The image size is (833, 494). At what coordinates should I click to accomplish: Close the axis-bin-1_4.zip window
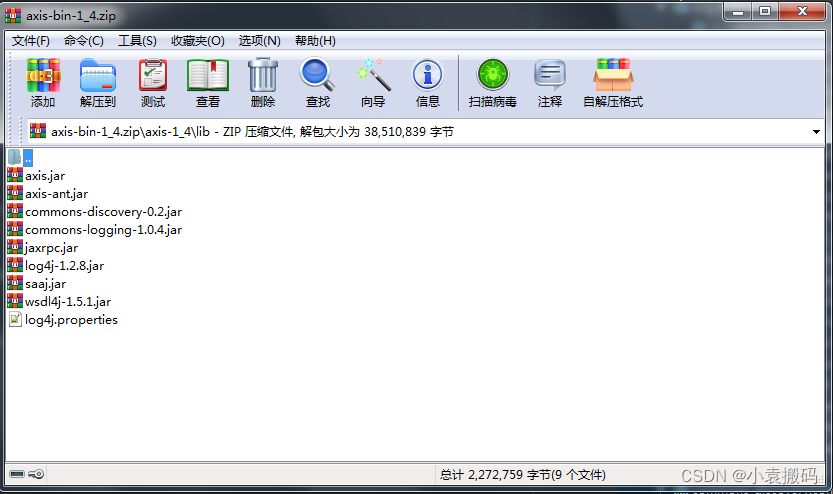click(x=802, y=12)
